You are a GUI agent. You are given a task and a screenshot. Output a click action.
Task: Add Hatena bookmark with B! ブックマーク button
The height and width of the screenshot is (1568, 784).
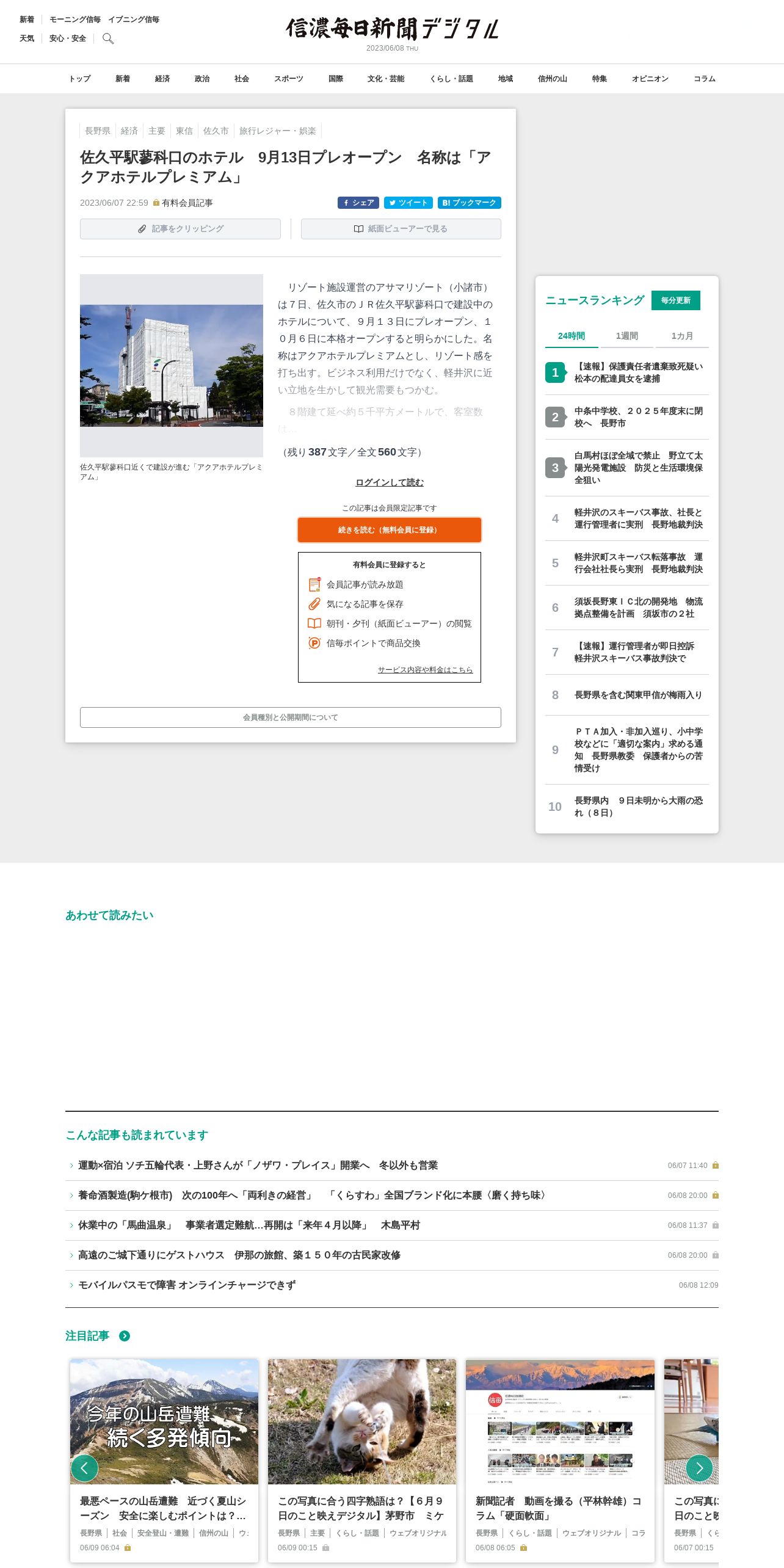pyautogui.click(x=470, y=203)
